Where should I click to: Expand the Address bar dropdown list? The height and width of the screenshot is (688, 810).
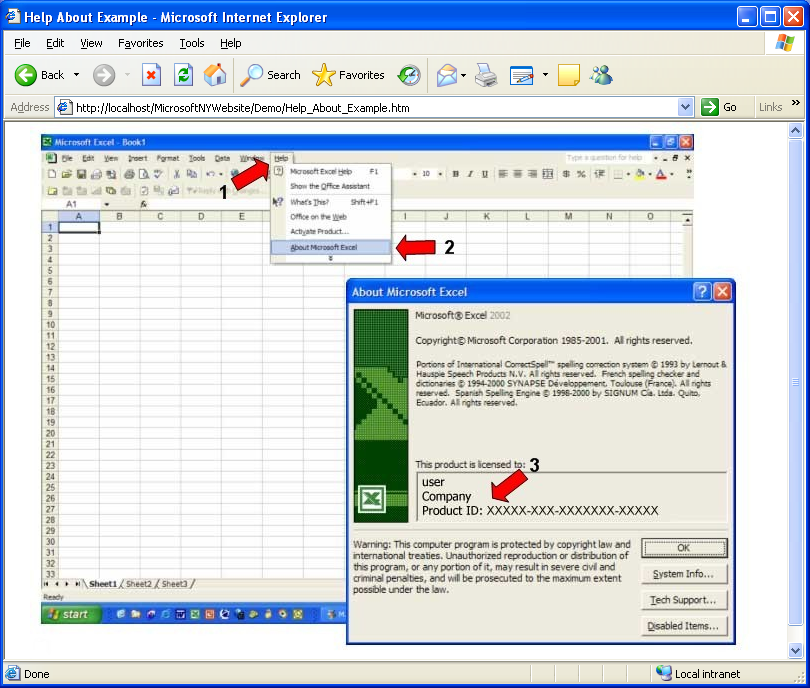click(x=685, y=107)
